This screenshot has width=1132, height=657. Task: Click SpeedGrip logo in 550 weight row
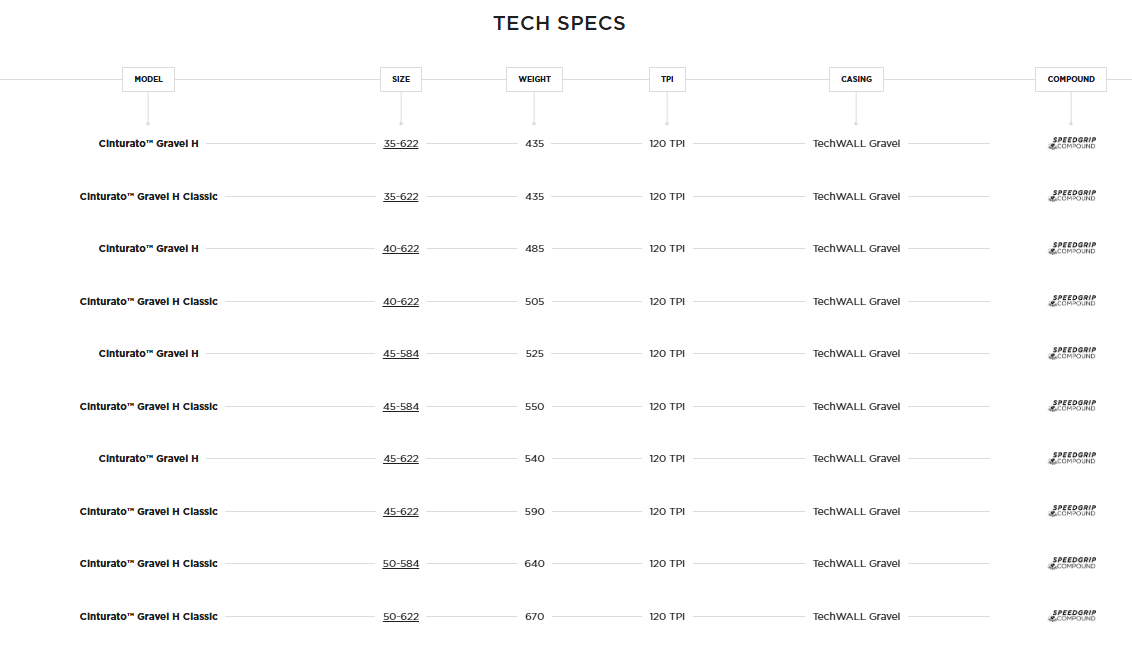pos(1072,406)
